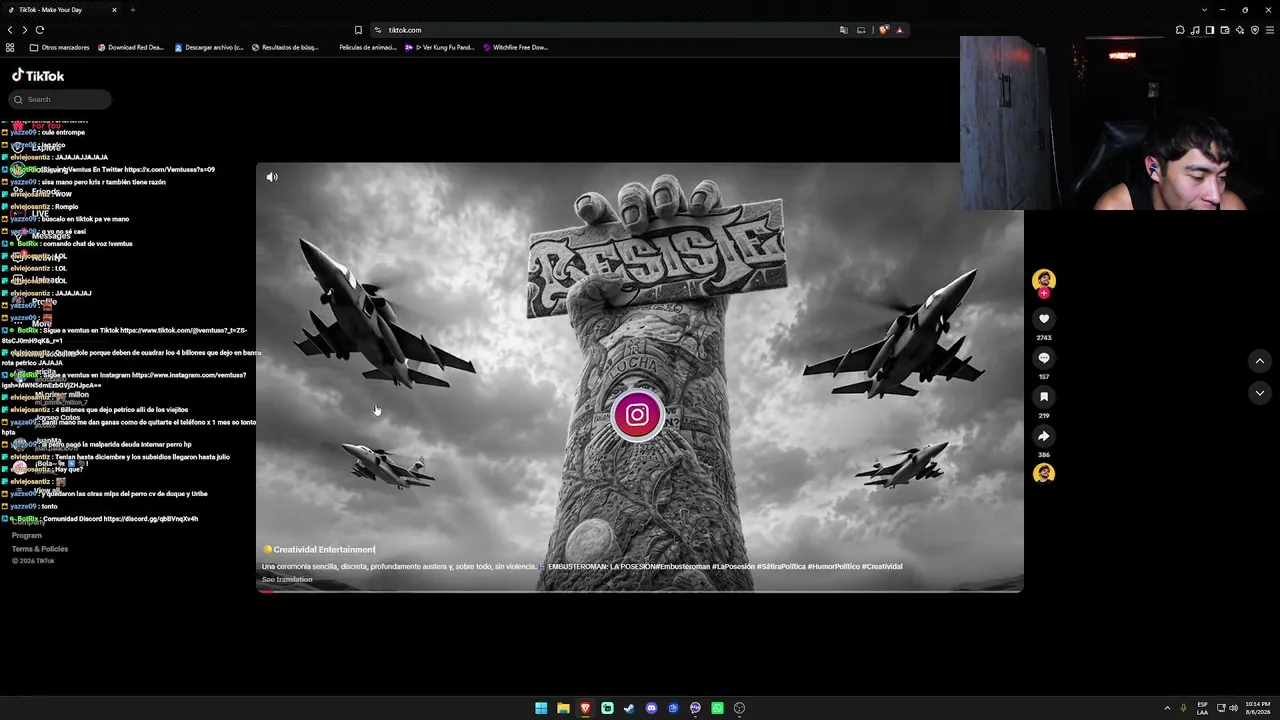Open the Windows Start menu
1280x720 pixels.
541,708
